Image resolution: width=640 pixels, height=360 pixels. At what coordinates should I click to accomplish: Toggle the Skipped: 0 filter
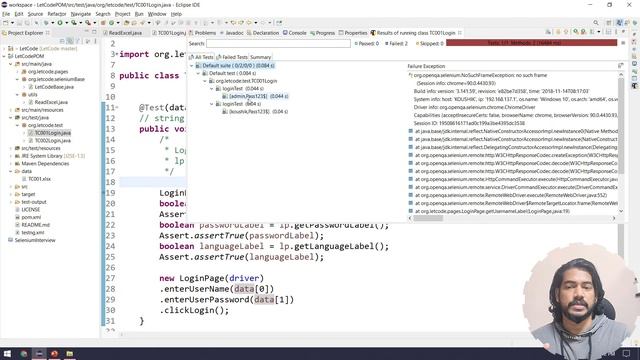(x=429, y=43)
